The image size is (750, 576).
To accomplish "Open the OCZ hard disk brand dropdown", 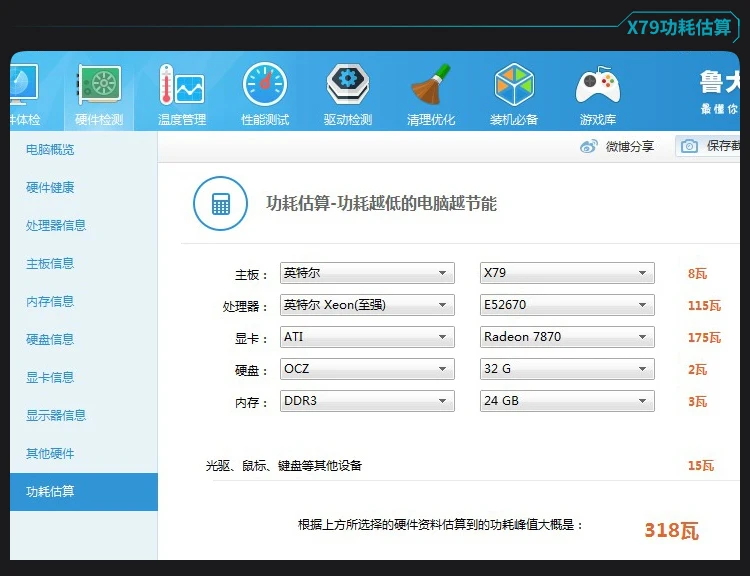I will [367, 369].
